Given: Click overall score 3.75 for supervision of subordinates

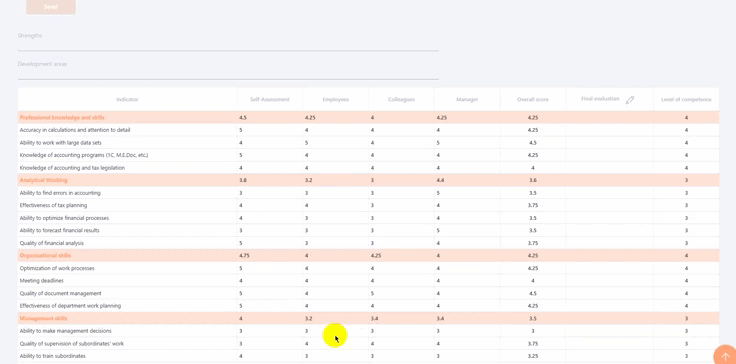Looking at the screenshot, I should coord(533,344).
